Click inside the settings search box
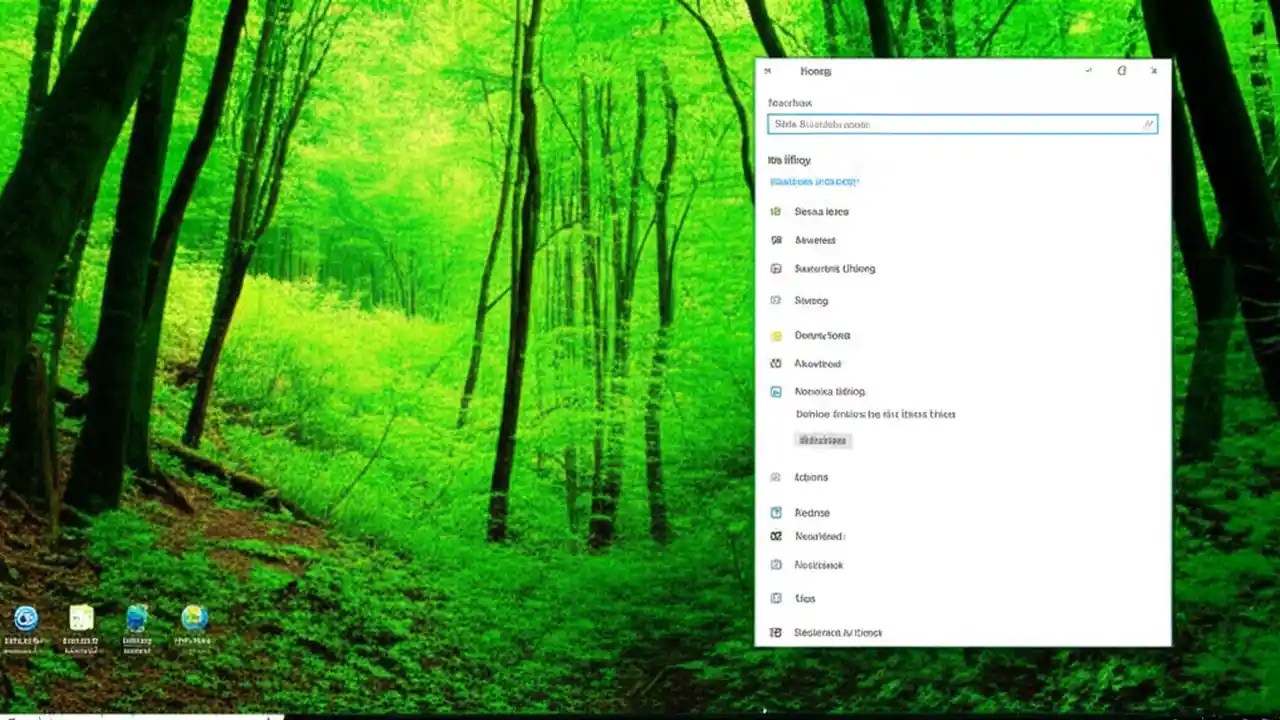The width and height of the screenshot is (1280, 720). point(960,124)
